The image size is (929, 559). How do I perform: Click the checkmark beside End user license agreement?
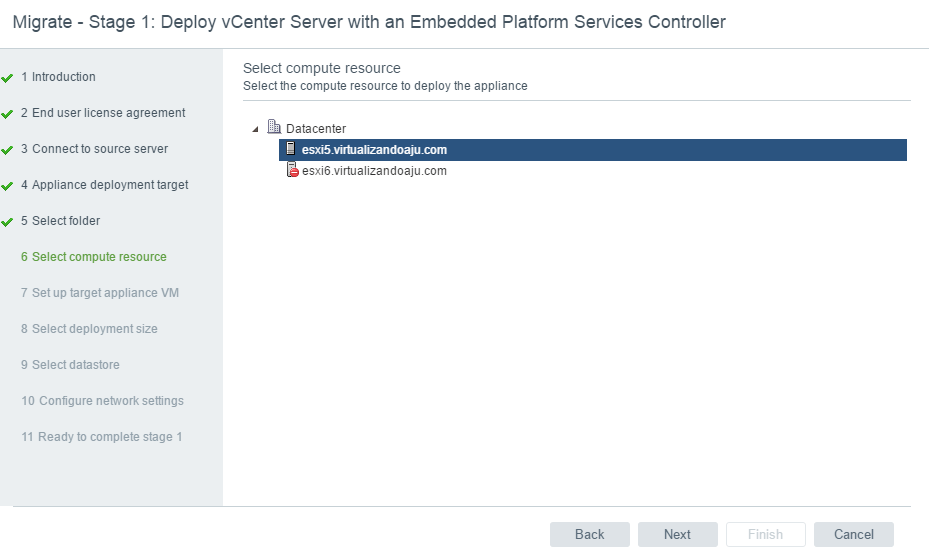tap(8, 114)
